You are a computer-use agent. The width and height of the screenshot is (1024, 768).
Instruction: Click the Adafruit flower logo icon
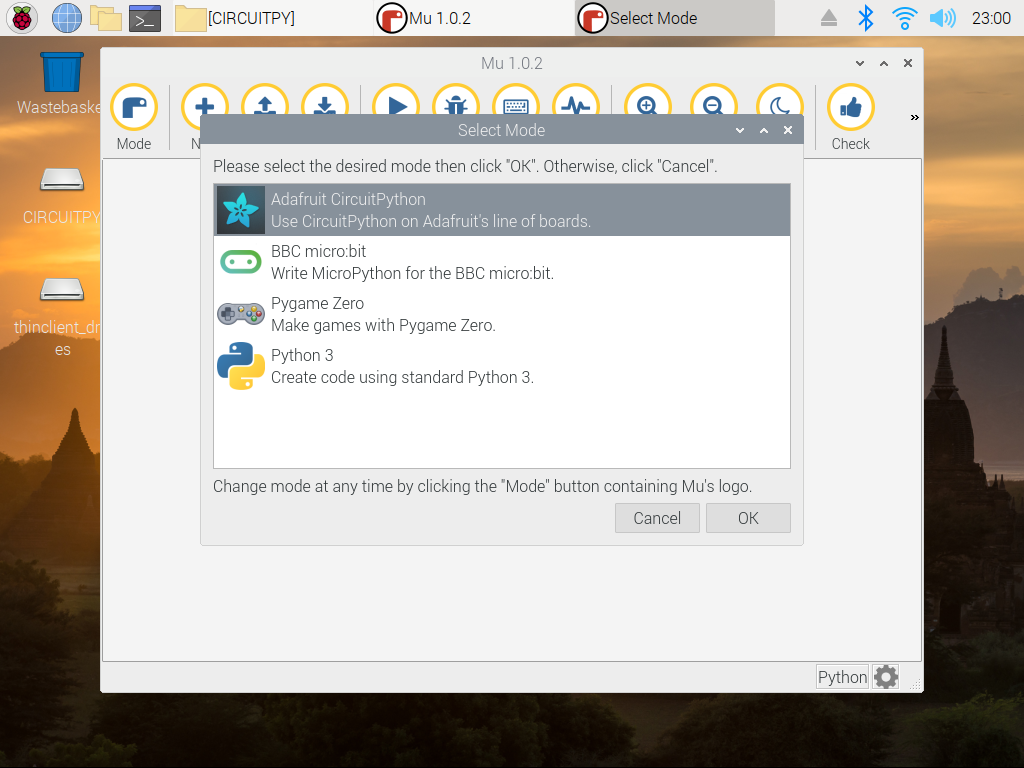[241, 210]
